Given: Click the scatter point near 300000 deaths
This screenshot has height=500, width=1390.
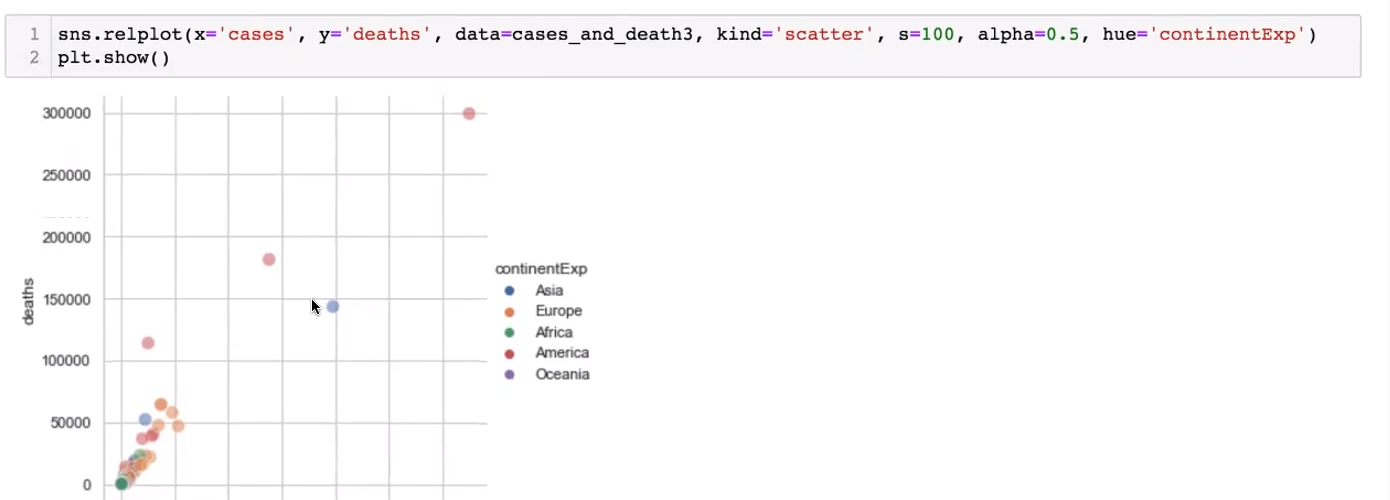Looking at the screenshot, I should [x=469, y=113].
